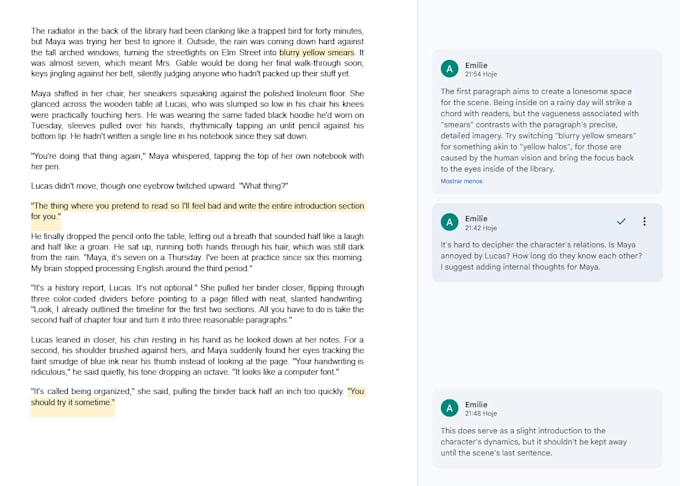Click the '21:48 Hoje' timestamp
680x486 pixels.
(481, 414)
